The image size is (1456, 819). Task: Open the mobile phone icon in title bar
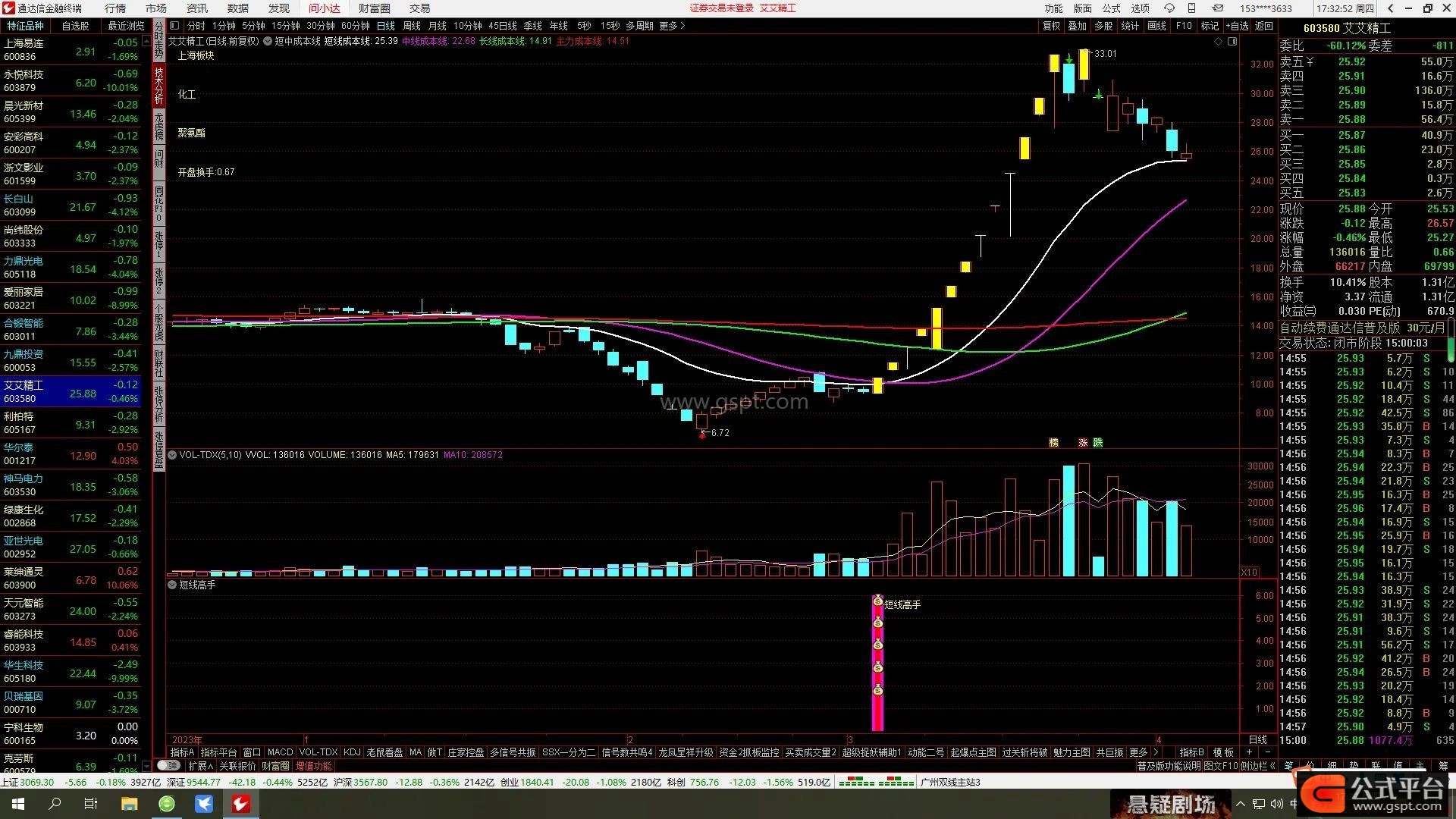[1192, 8]
